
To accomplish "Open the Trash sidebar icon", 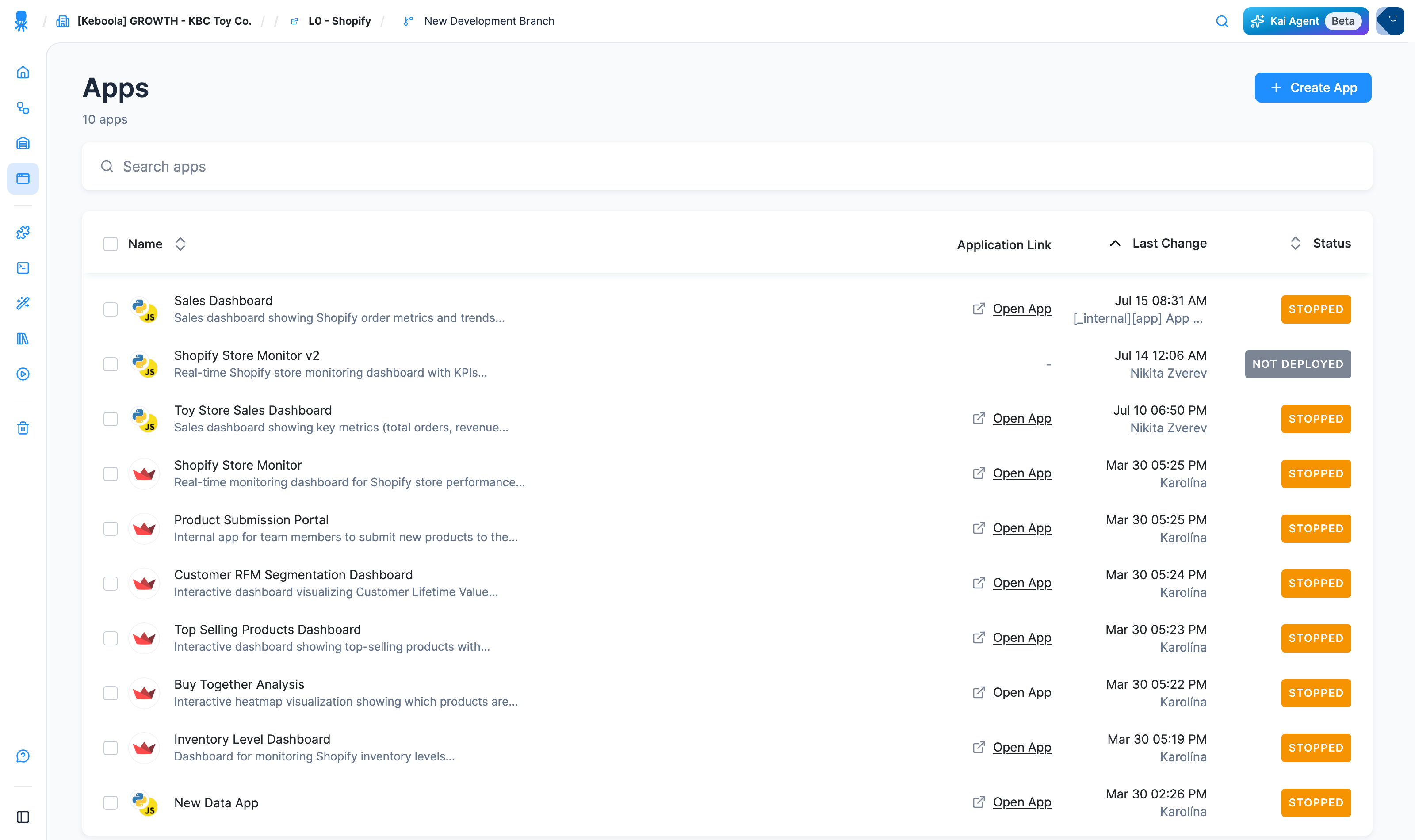I will (23, 428).
